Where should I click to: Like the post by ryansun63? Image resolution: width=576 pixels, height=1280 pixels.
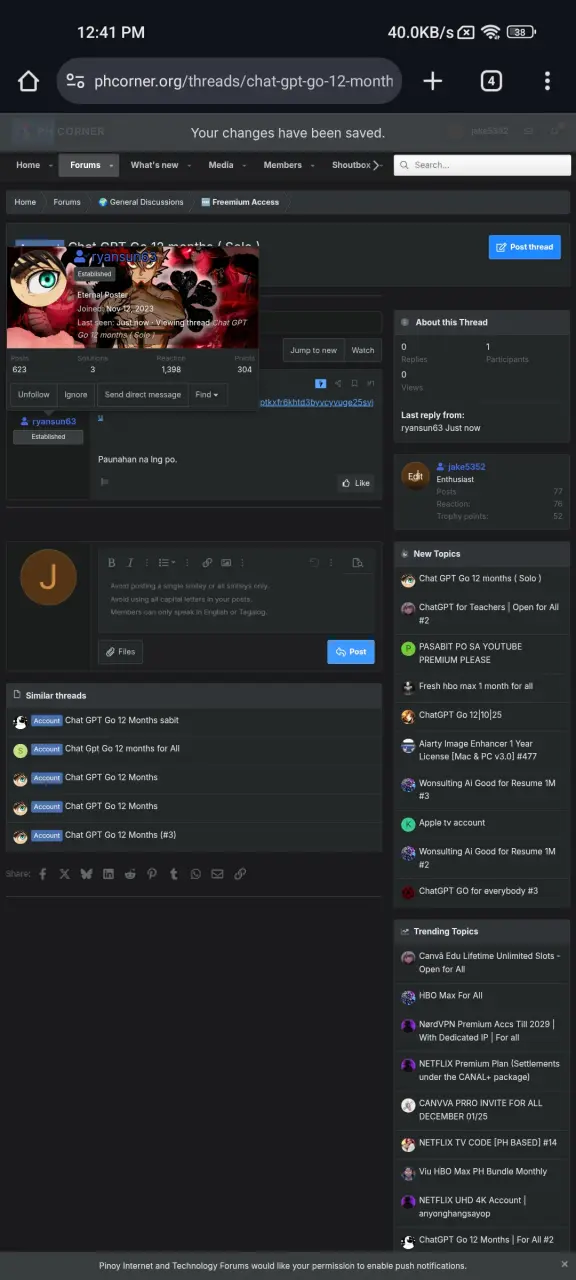point(355,483)
